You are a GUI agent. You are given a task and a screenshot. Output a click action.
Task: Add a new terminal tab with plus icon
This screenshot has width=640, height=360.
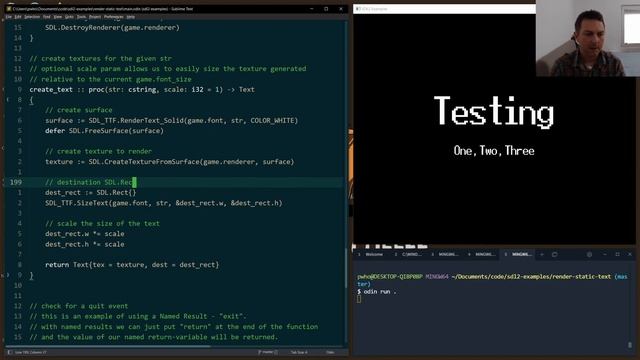542,254
